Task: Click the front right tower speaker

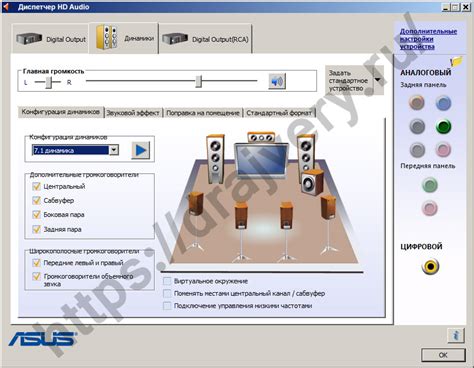Action: [x=306, y=153]
